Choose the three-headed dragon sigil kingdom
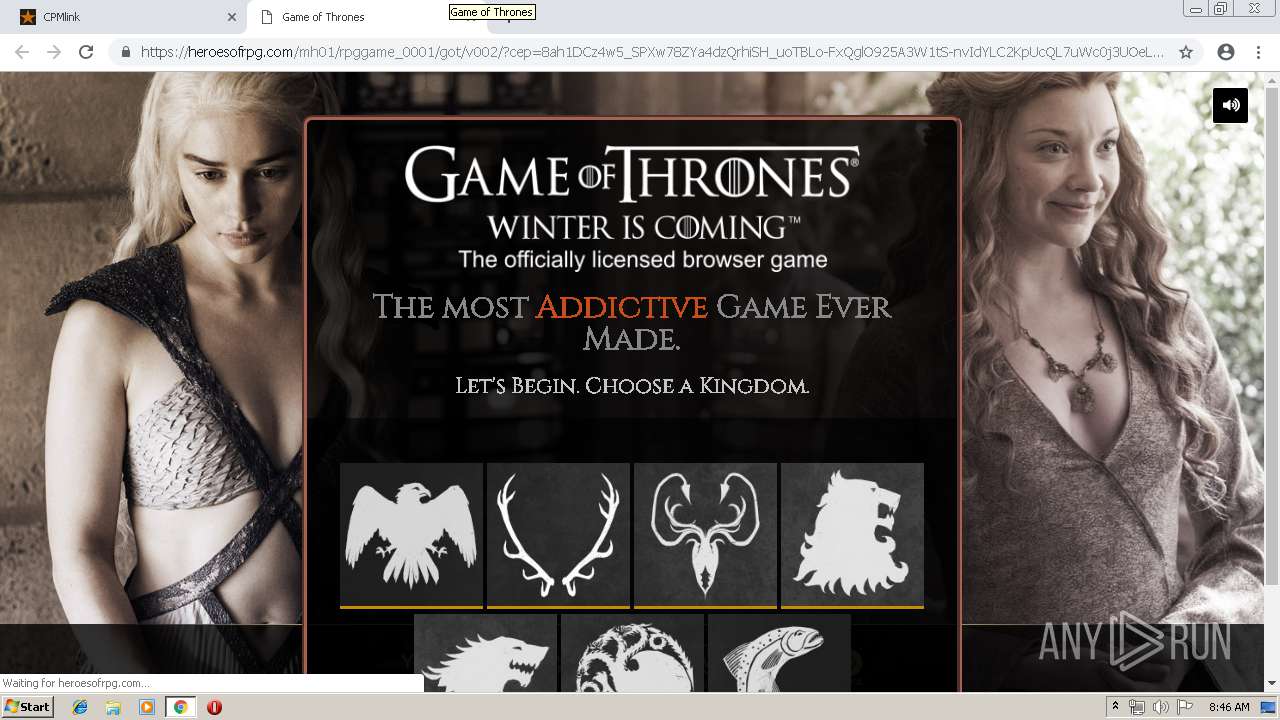This screenshot has height=720, width=1280. [x=632, y=653]
